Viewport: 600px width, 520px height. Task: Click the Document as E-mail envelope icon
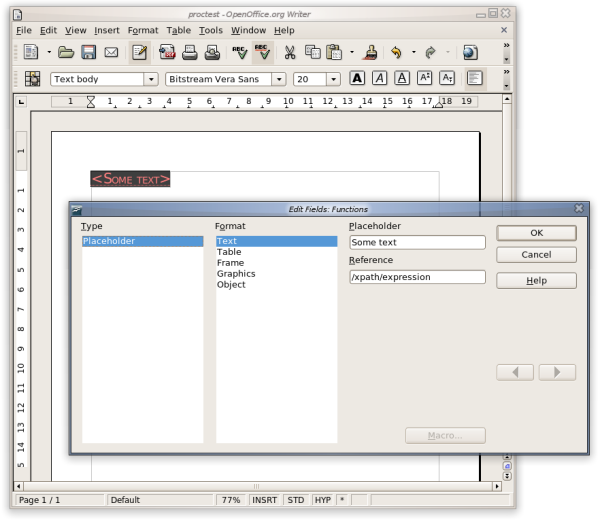pyautogui.click(x=111, y=52)
